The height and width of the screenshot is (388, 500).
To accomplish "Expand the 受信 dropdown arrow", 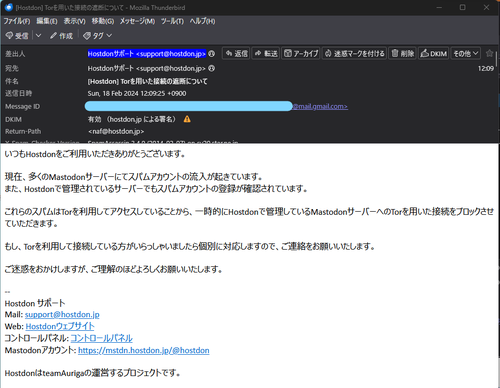I will 38,35.
